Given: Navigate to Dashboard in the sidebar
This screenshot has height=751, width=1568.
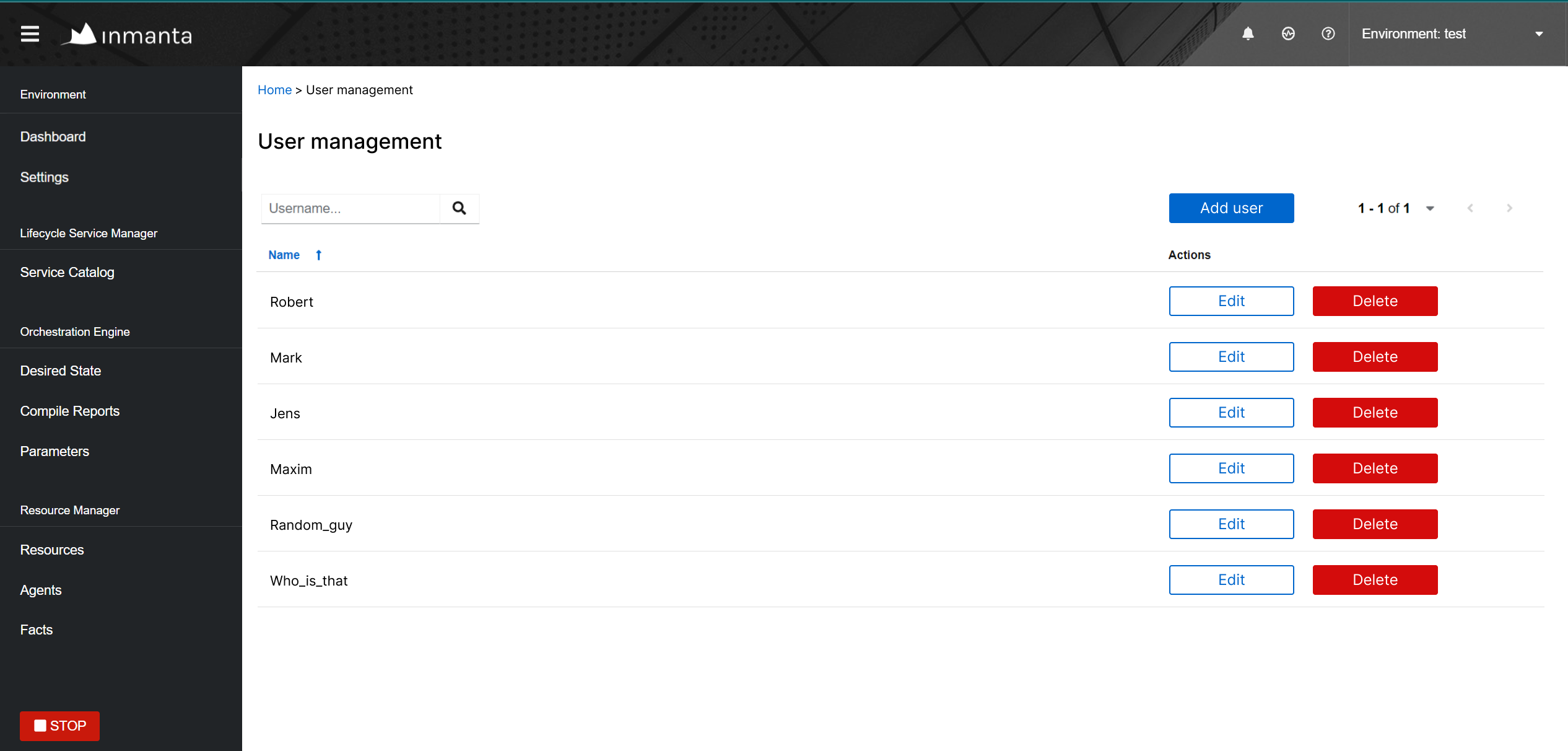Looking at the screenshot, I should pos(53,136).
